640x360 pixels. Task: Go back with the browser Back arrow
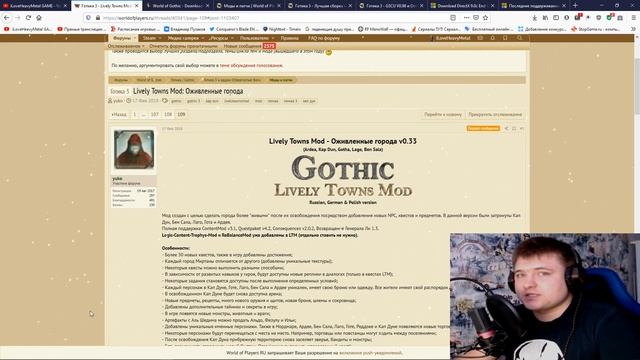point(7,18)
